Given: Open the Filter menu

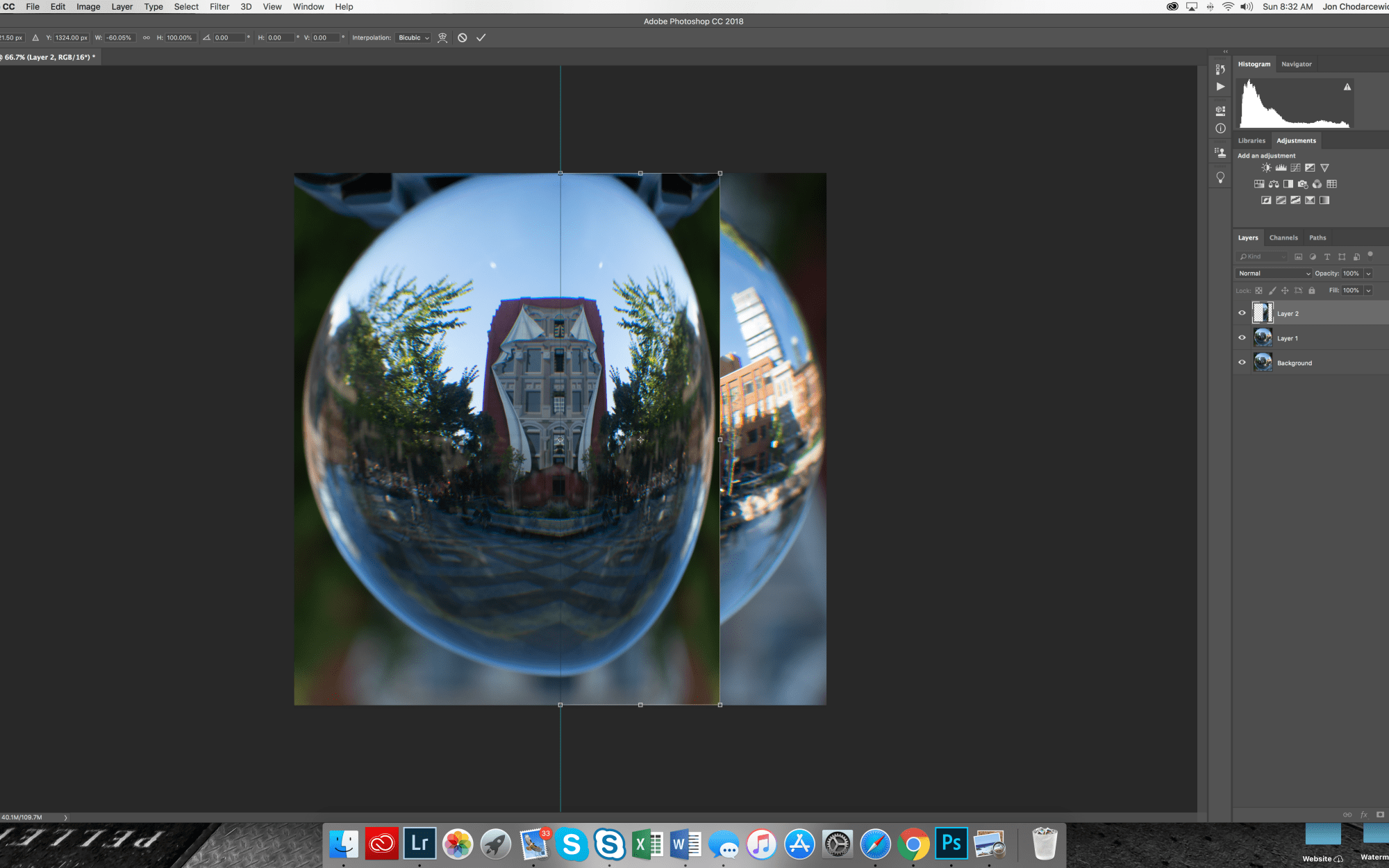Looking at the screenshot, I should (x=219, y=7).
